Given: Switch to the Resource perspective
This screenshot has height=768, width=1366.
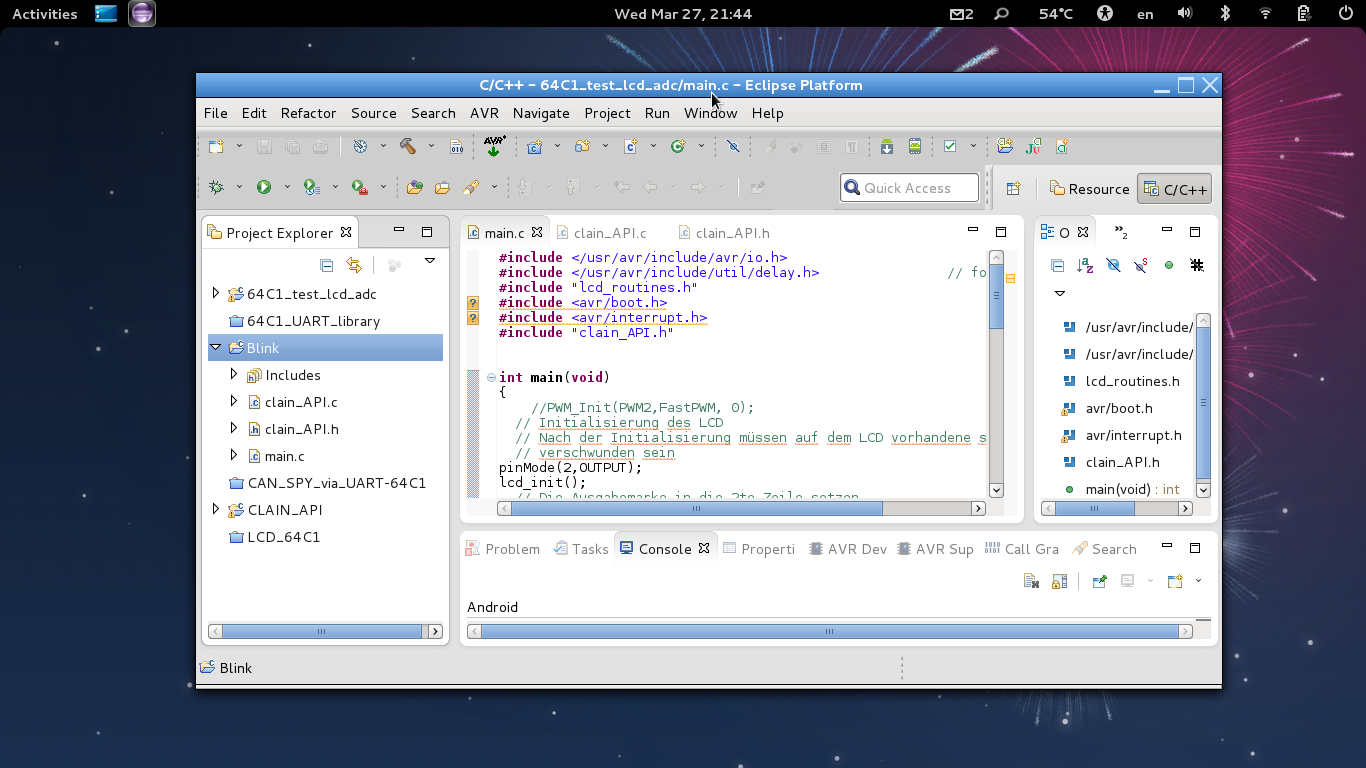Looking at the screenshot, I should click(x=1089, y=189).
